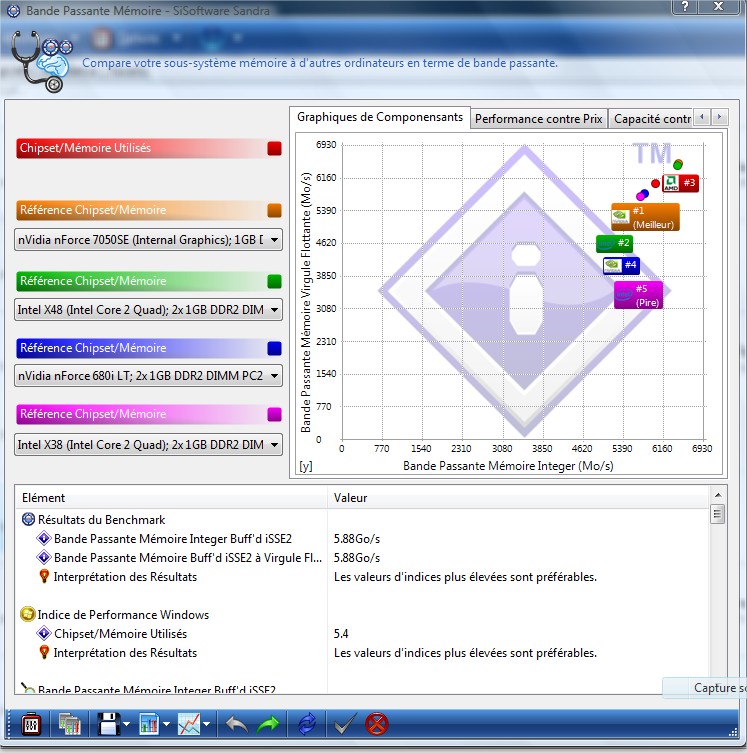Open the nVidia nForce 7050SE reference dropdown
Screen dimensions: 747x753
148,240
